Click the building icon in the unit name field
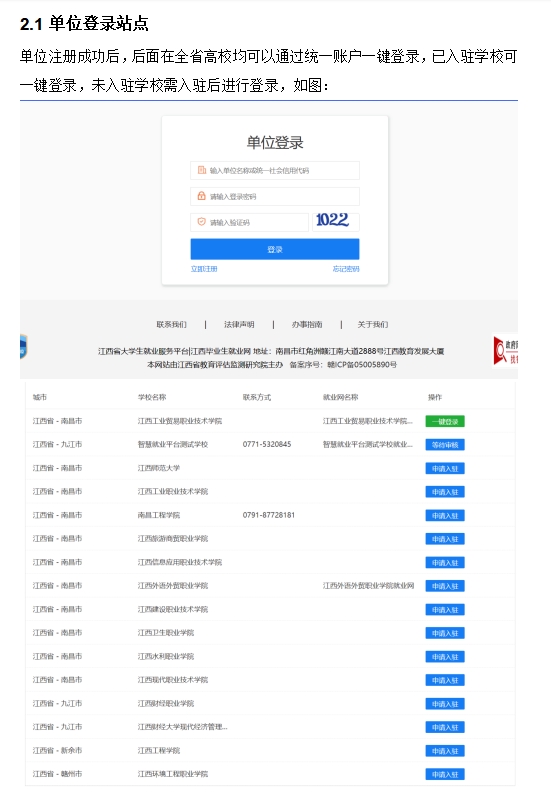 tap(201, 170)
